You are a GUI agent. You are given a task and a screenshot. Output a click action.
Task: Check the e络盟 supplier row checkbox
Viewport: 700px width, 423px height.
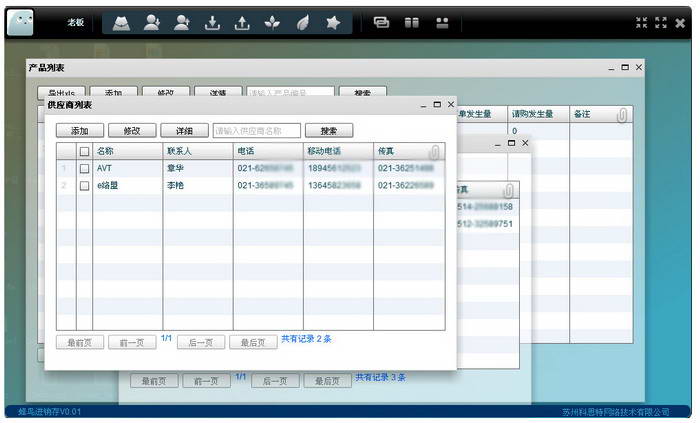[x=84, y=186]
